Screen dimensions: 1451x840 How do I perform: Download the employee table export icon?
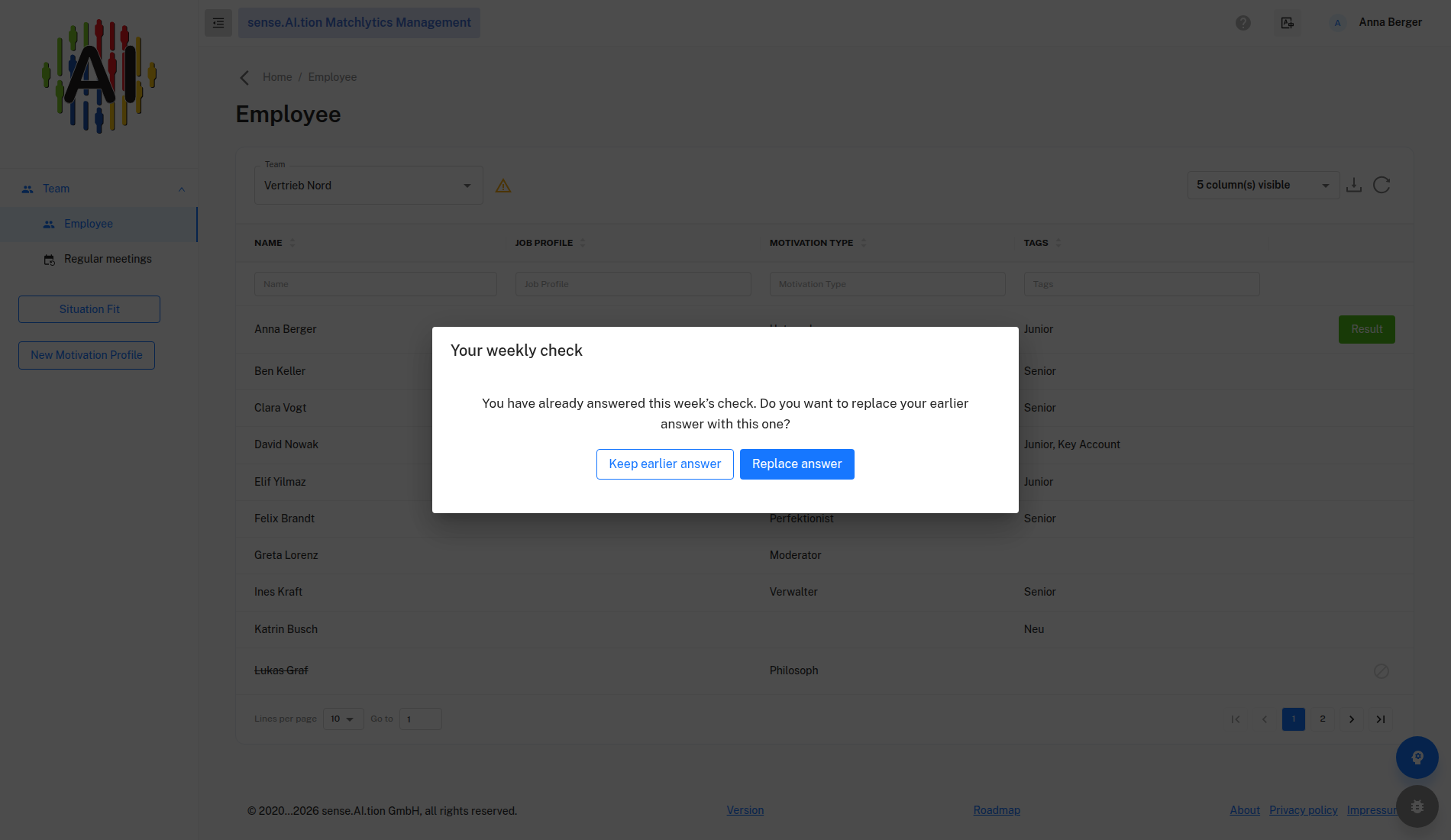pyautogui.click(x=1354, y=185)
